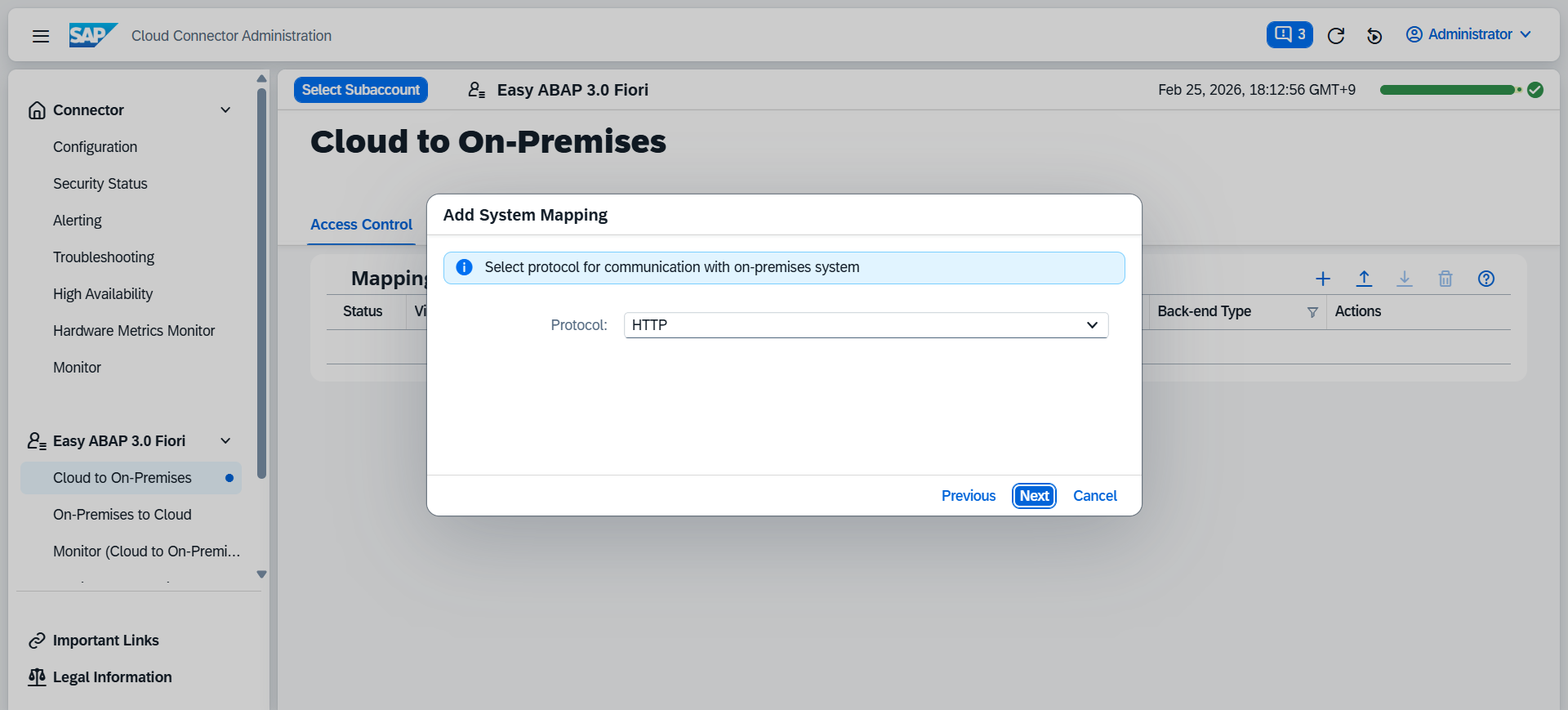The height and width of the screenshot is (710, 1568).
Task: Open the Administrator user menu
Action: 1468,34
